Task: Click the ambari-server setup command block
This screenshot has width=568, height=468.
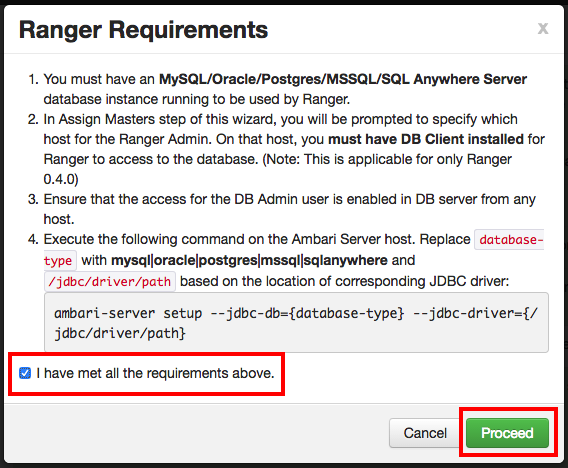Action: tap(296, 322)
